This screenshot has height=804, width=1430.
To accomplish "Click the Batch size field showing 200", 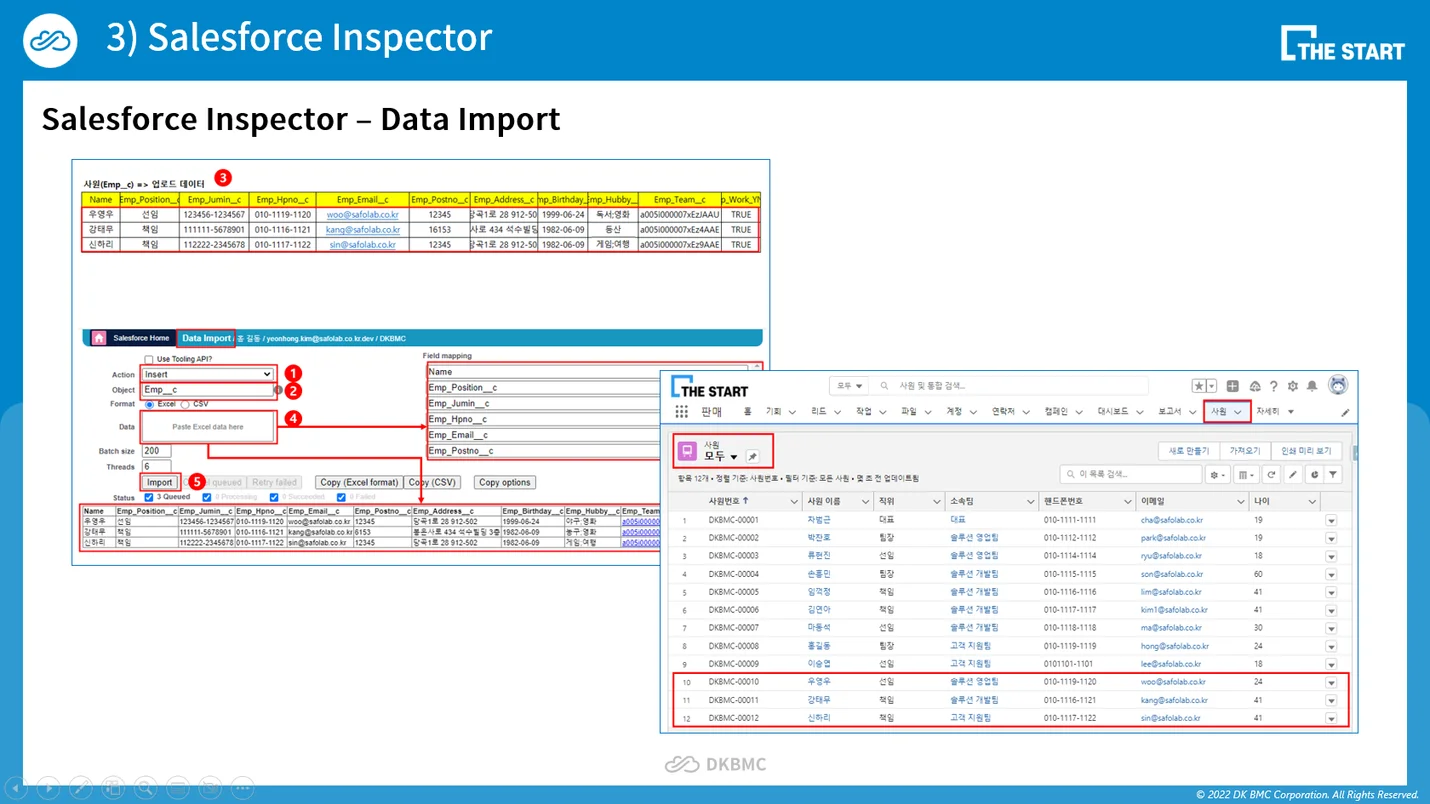I will (157, 451).
